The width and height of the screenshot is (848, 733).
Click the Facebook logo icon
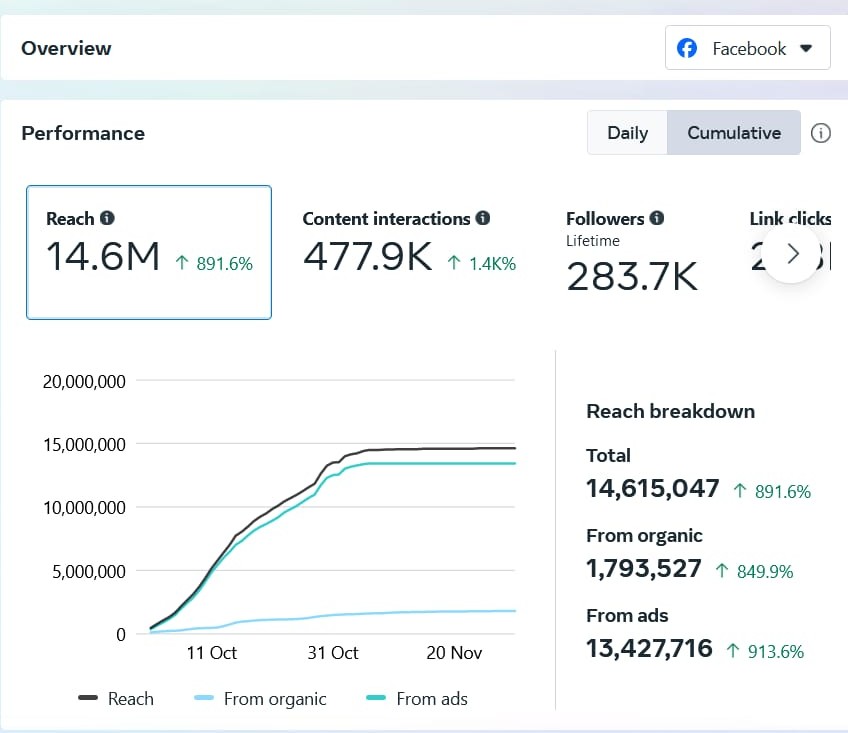pos(687,48)
